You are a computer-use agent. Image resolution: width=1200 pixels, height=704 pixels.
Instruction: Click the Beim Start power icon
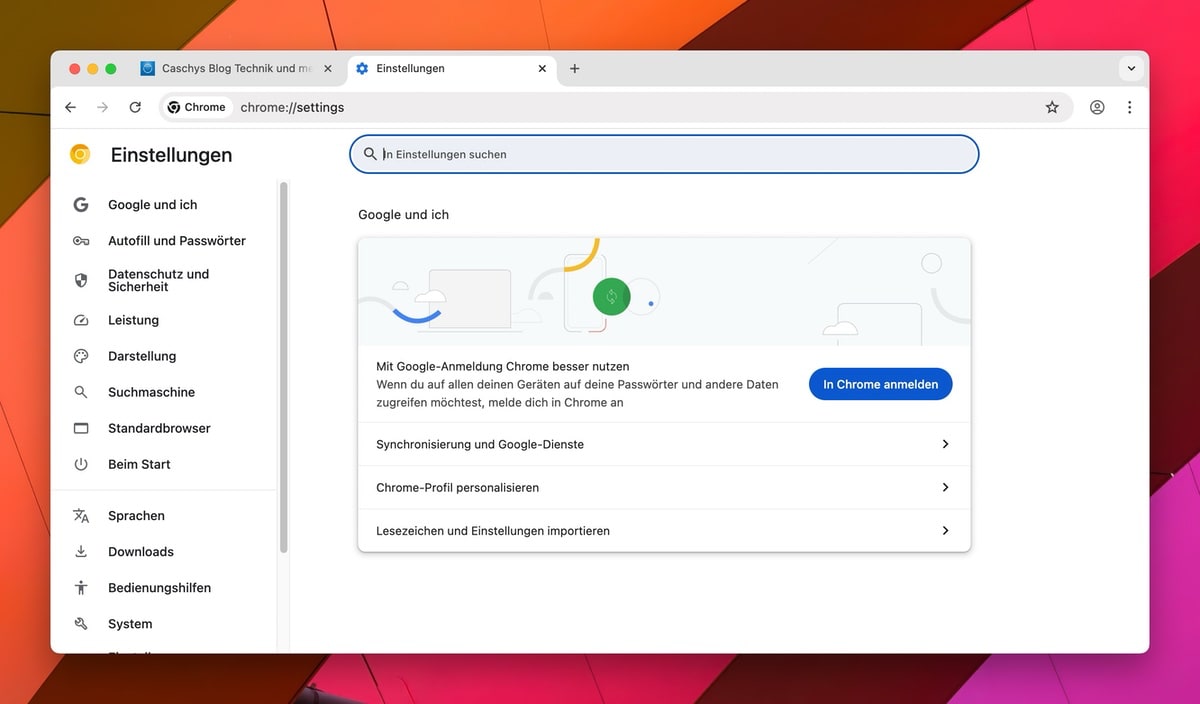click(x=81, y=464)
